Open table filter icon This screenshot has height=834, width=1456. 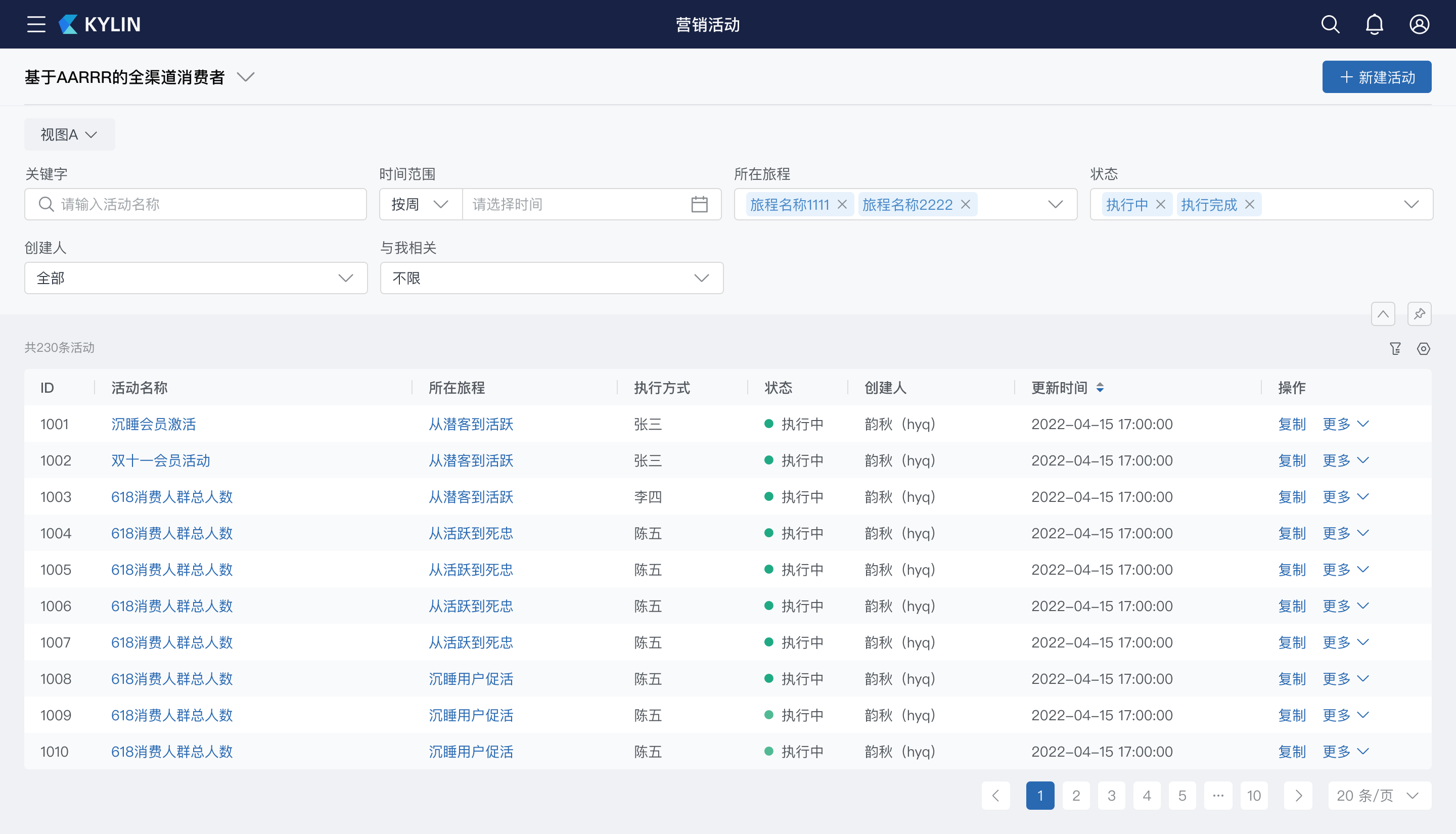click(1395, 348)
